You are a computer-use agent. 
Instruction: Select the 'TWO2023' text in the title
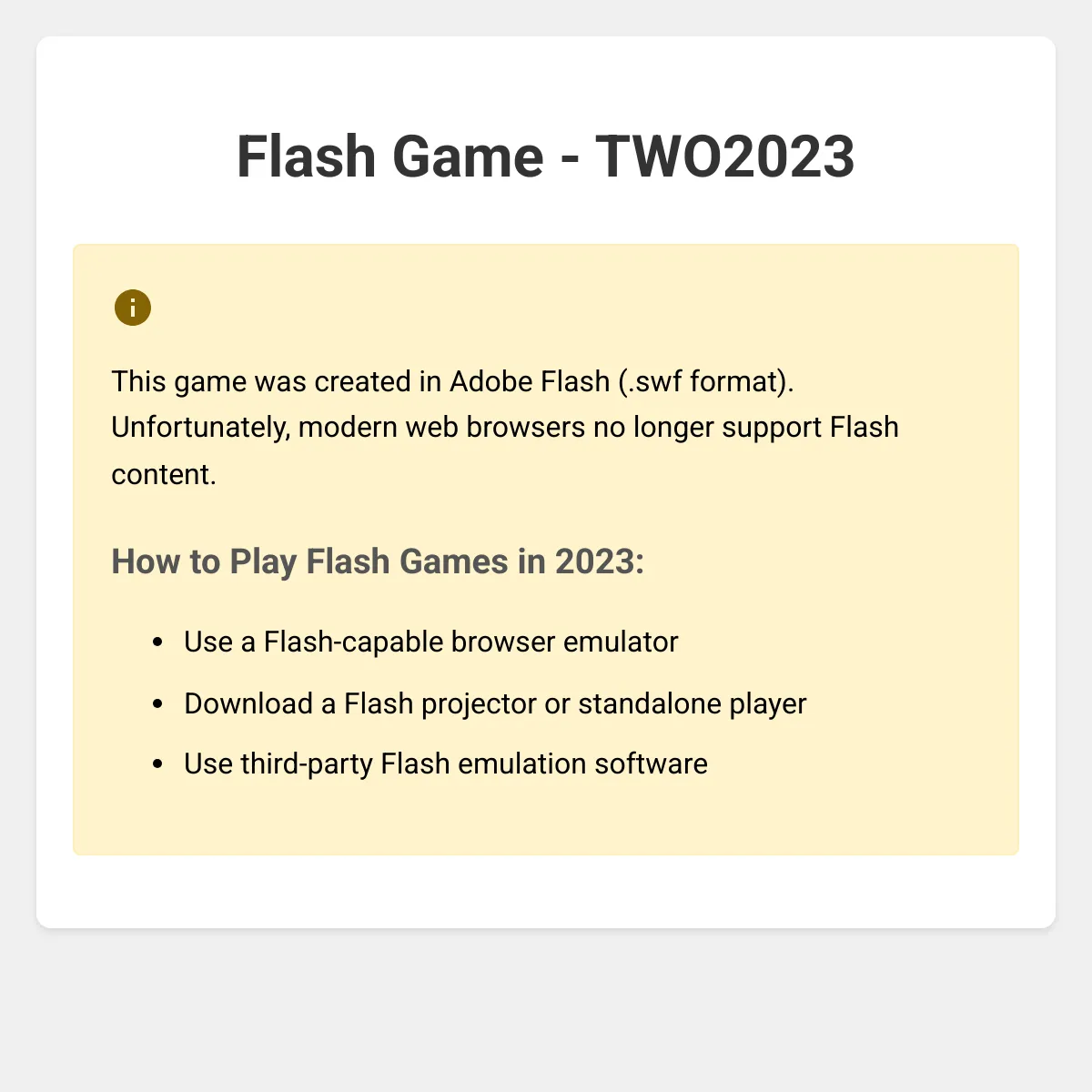tap(724, 157)
